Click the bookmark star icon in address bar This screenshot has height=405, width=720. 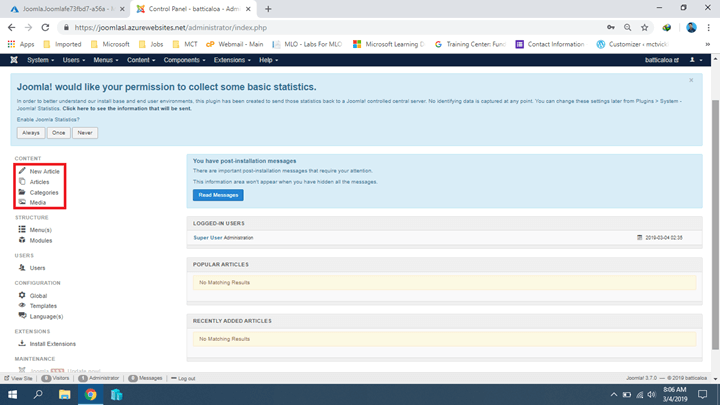[645, 28]
